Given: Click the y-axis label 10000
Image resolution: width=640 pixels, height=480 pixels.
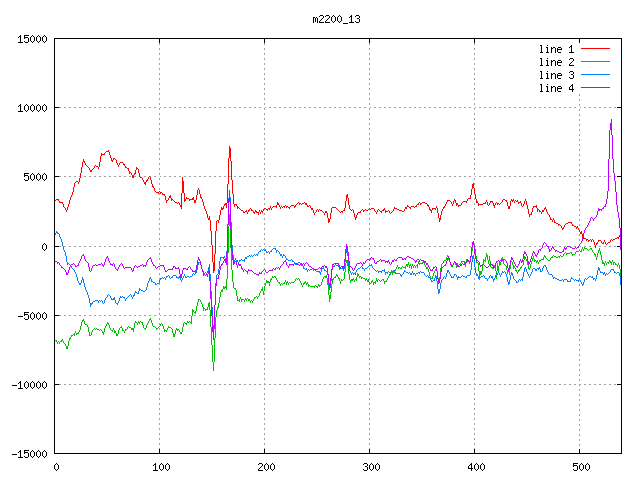Looking at the screenshot, I should tap(32, 108).
